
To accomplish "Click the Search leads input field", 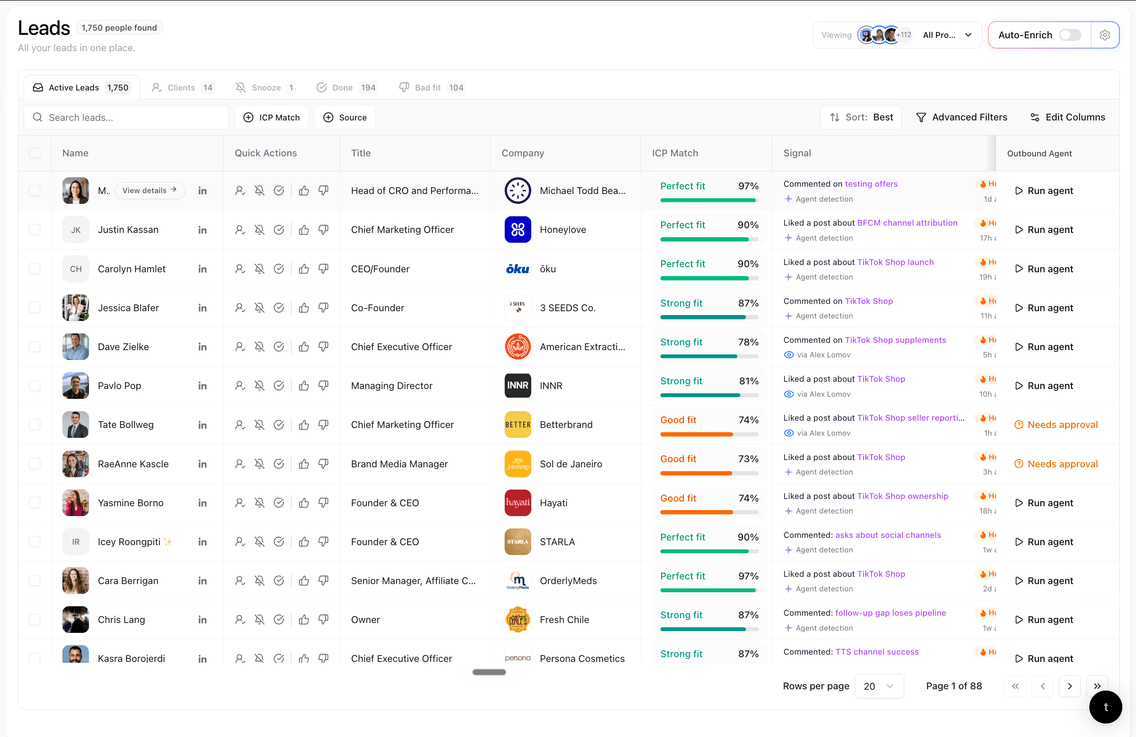I will 127,117.
